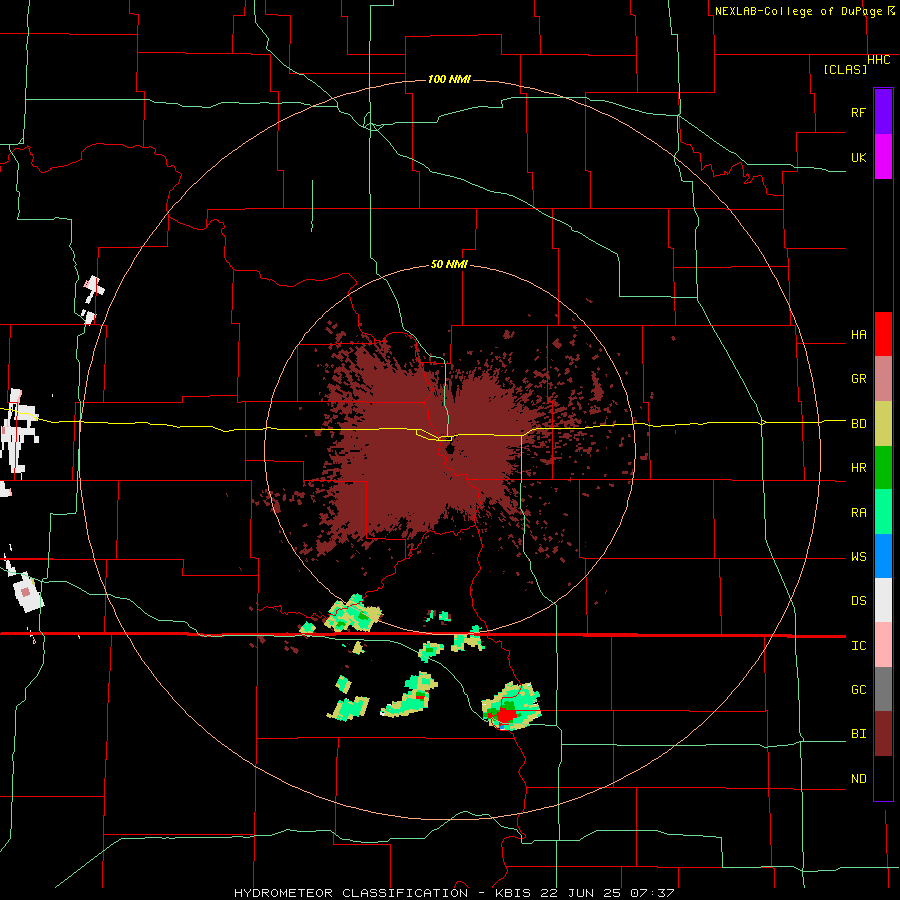
Task: Click the IC legend label
Action: point(859,646)
